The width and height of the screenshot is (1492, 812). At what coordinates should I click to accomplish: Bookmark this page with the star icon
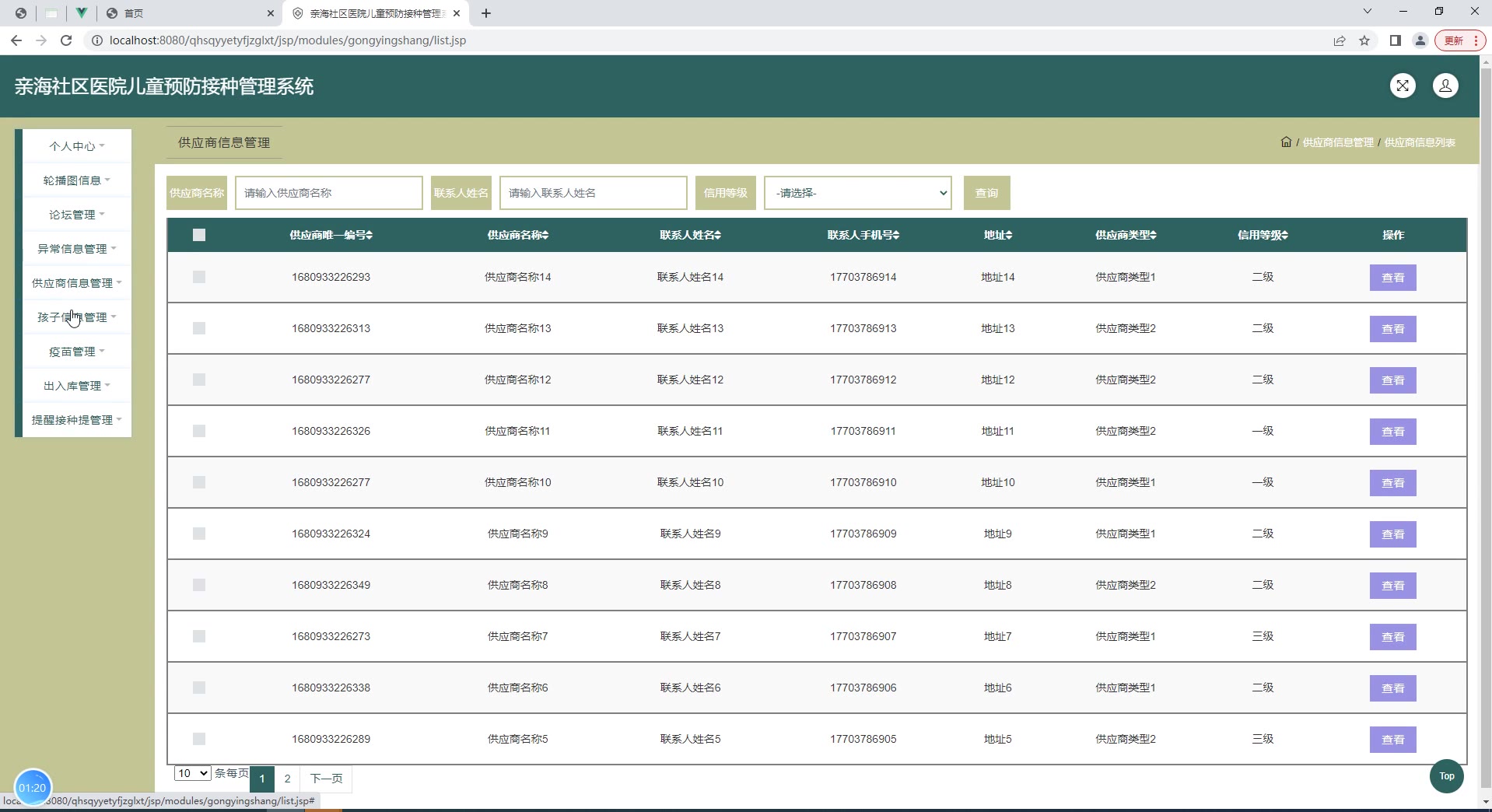click(1364, 40)
